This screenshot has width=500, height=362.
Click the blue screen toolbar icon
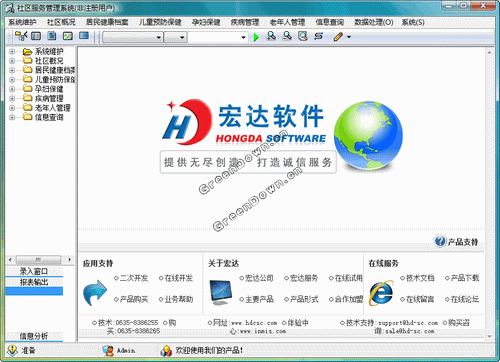tap(84, 36)
